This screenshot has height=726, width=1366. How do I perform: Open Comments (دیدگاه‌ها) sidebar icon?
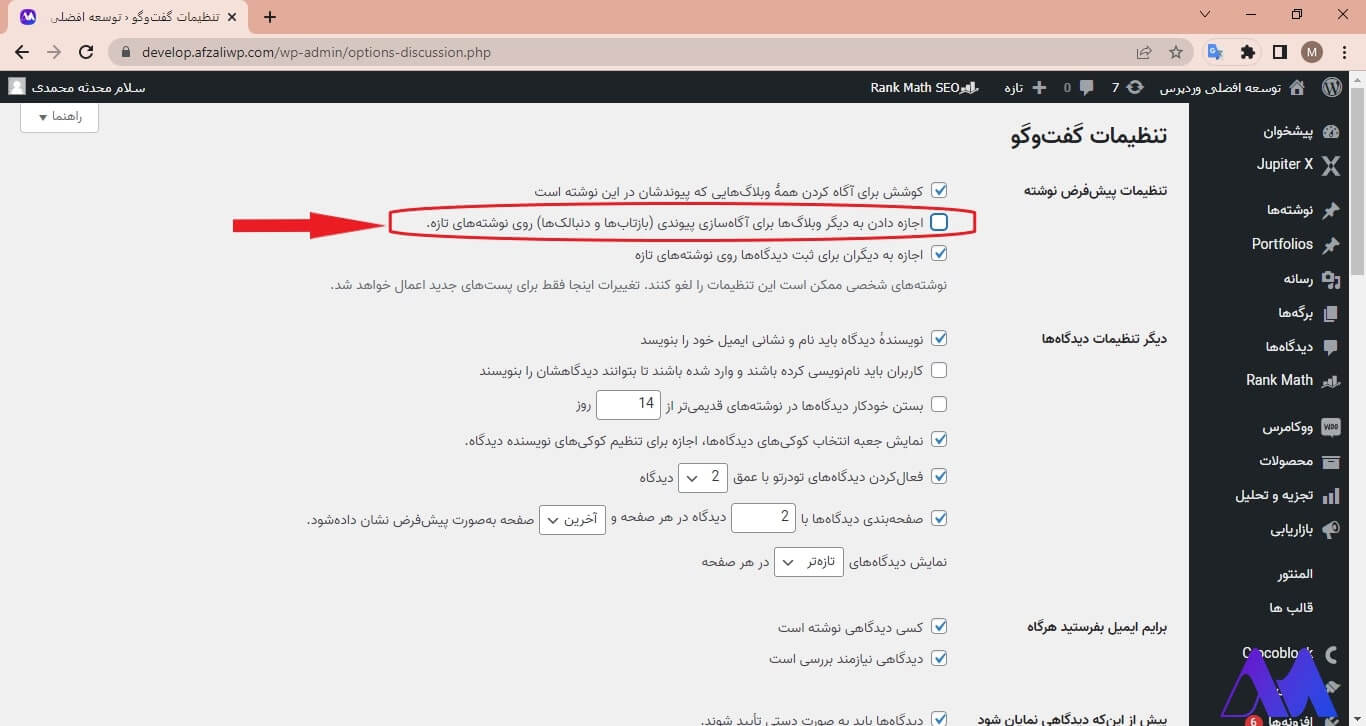(x=1330, y=348)
